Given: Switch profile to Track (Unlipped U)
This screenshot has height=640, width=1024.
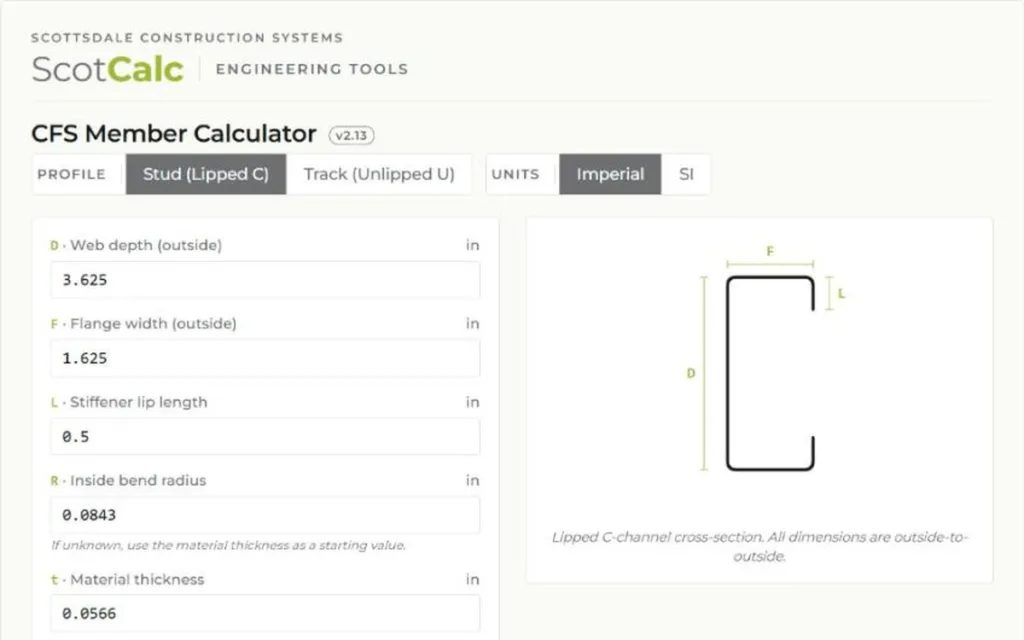Looking at the screenshot, I should tap(379, 174).
